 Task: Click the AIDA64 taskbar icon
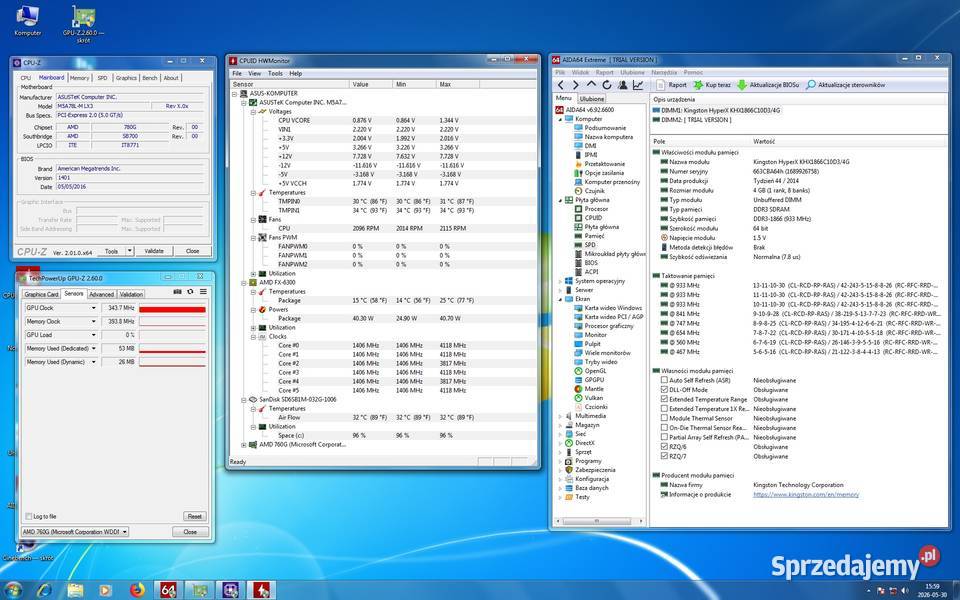pyautogui.click(x=168, y=590)
